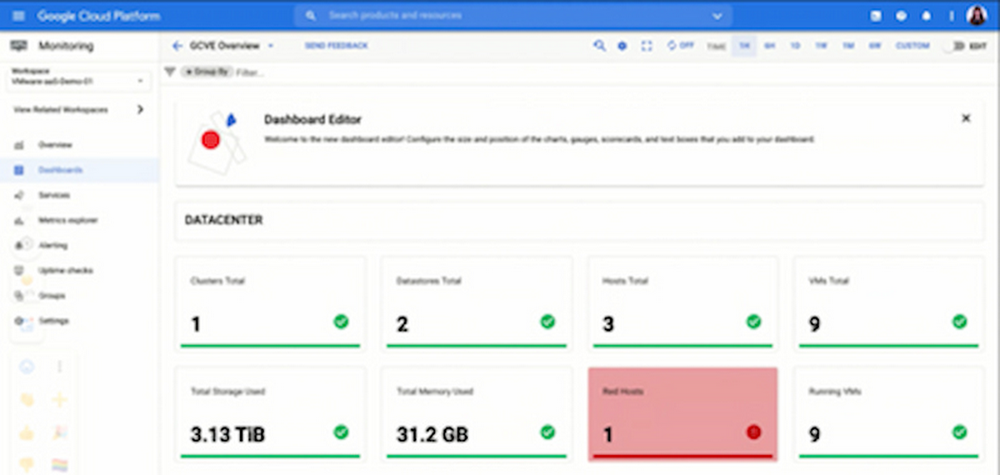This screenshot has height=475, width=1000.
Task: Click the Running VMs green check icon
Action: point(960,432)
